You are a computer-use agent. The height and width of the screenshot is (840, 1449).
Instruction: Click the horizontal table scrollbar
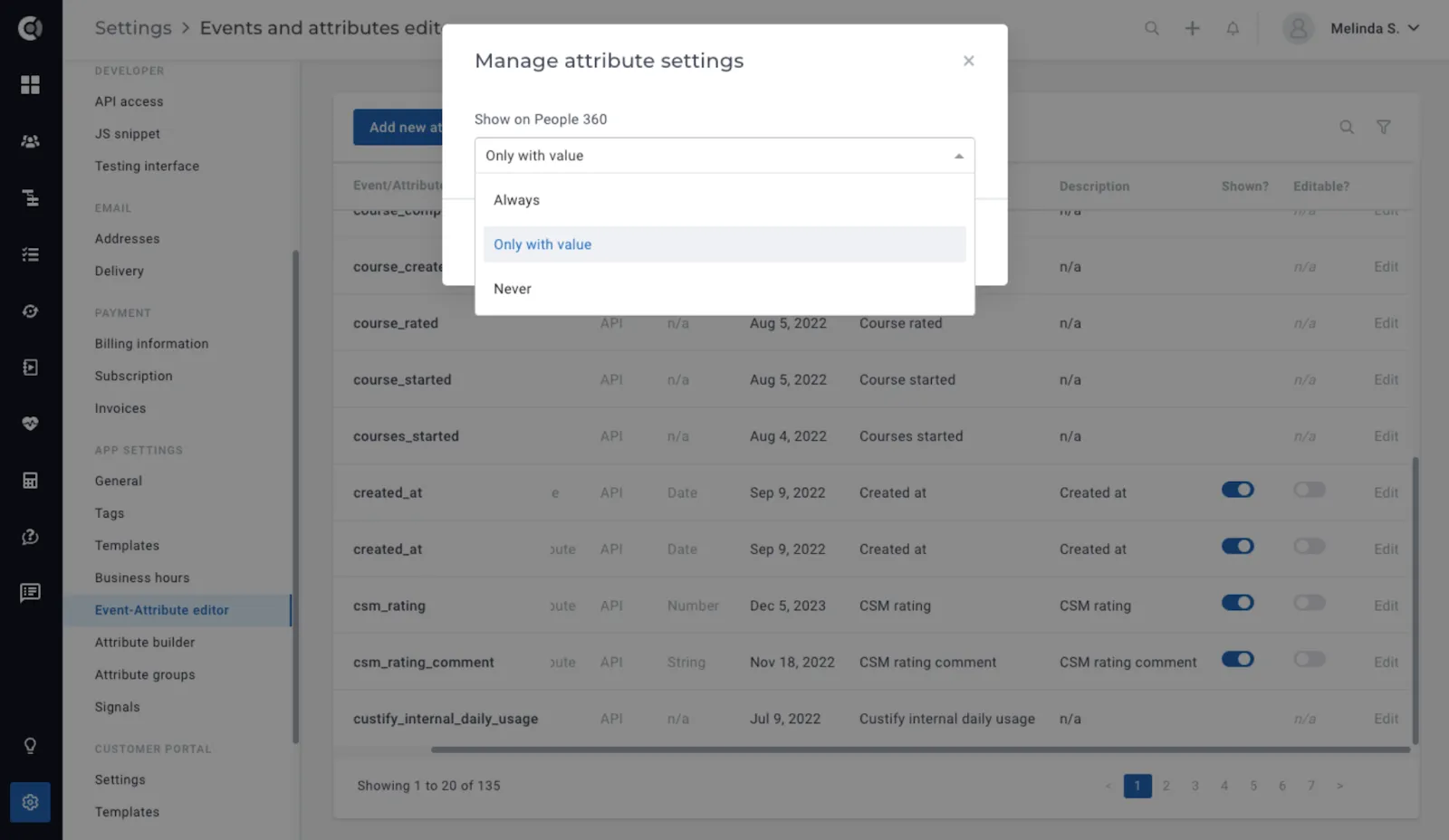pos(920,749)
